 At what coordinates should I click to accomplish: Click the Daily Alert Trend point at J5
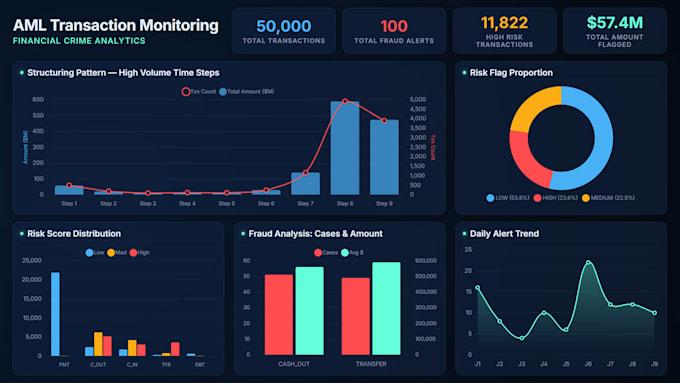[566, 330]
